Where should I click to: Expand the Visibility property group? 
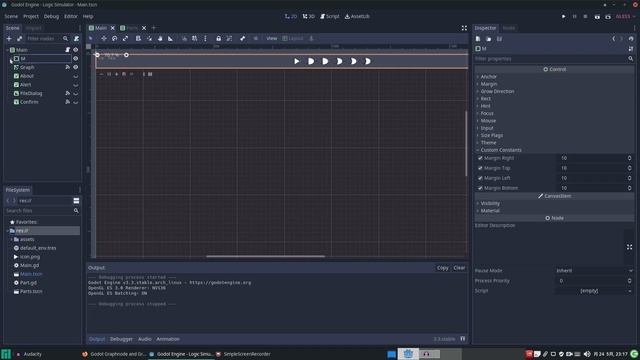pos(490,203)
